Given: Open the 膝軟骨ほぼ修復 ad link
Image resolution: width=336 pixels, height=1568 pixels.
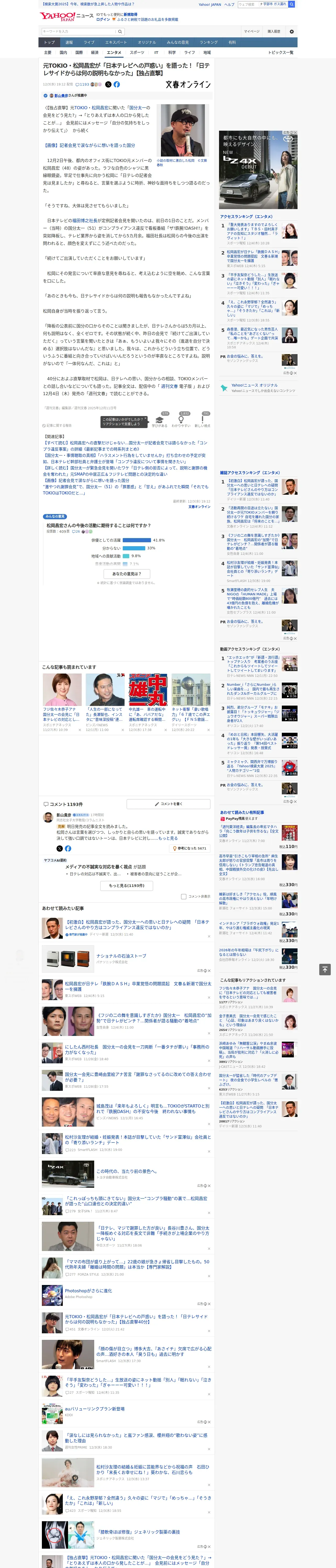Looking at the screenshot, I should point(138,1531).
